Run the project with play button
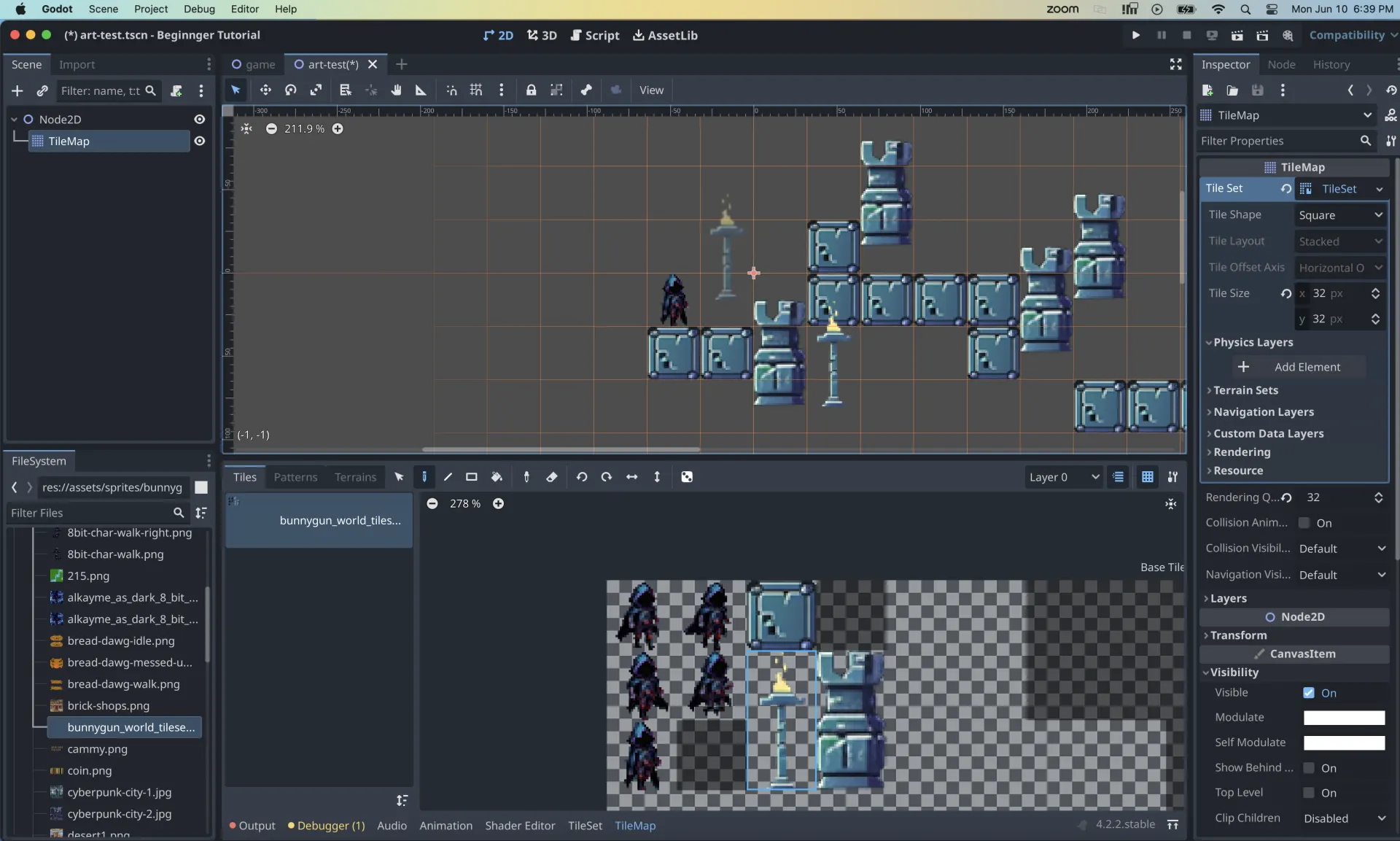Image resolution: width=1400 pixels, height=841 pixels. coord(1135,35)
